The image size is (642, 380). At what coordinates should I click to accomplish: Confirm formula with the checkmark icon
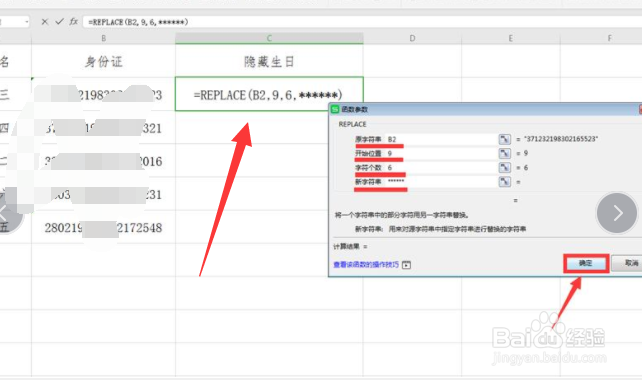(59, 21)
